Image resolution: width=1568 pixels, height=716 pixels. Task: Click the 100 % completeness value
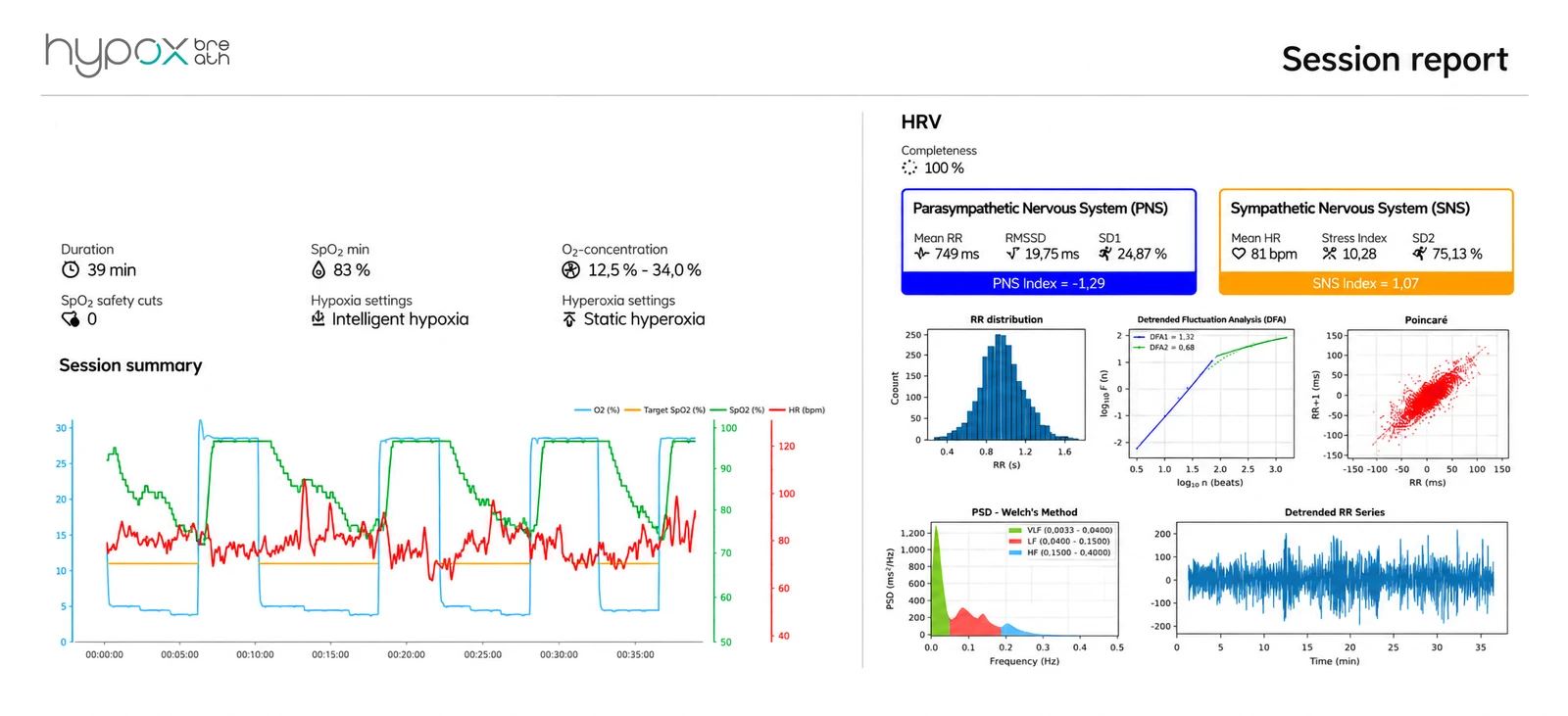click(944, 168)
